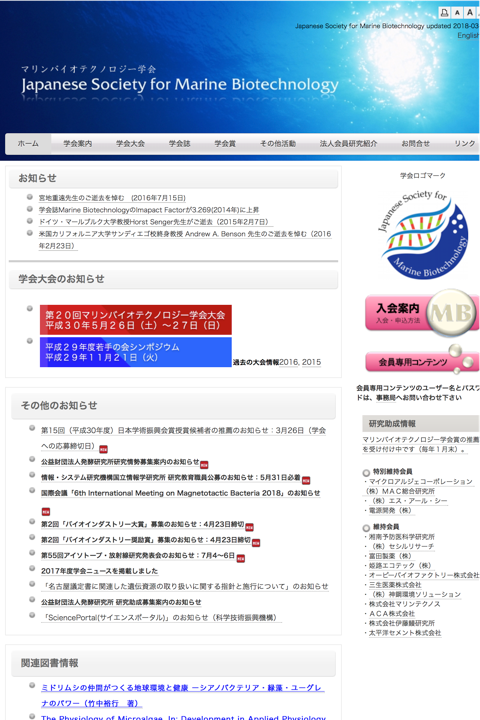
Task: Click the Marine Biotechnology society logo mark
Action: click(423, 234)
